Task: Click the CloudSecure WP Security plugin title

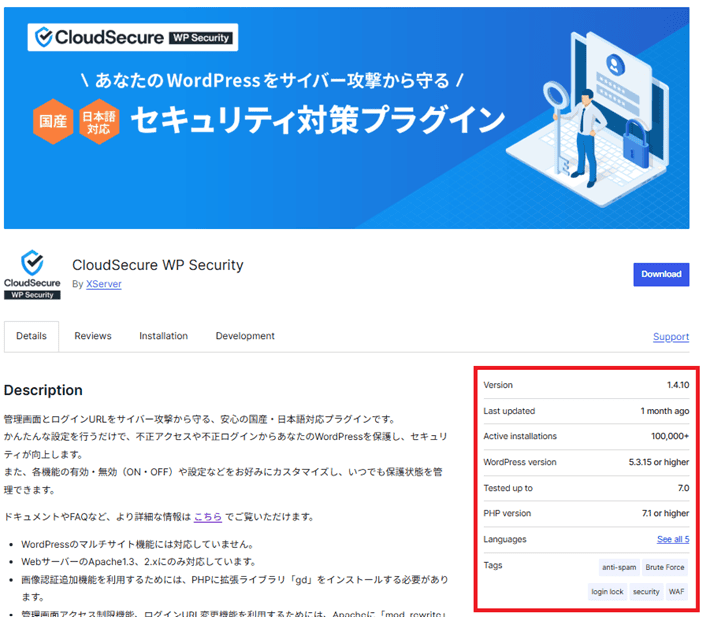Action: click(158, 265)
